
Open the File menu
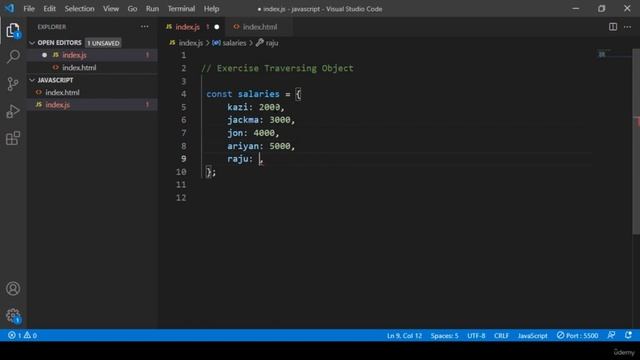coord(29,9)
